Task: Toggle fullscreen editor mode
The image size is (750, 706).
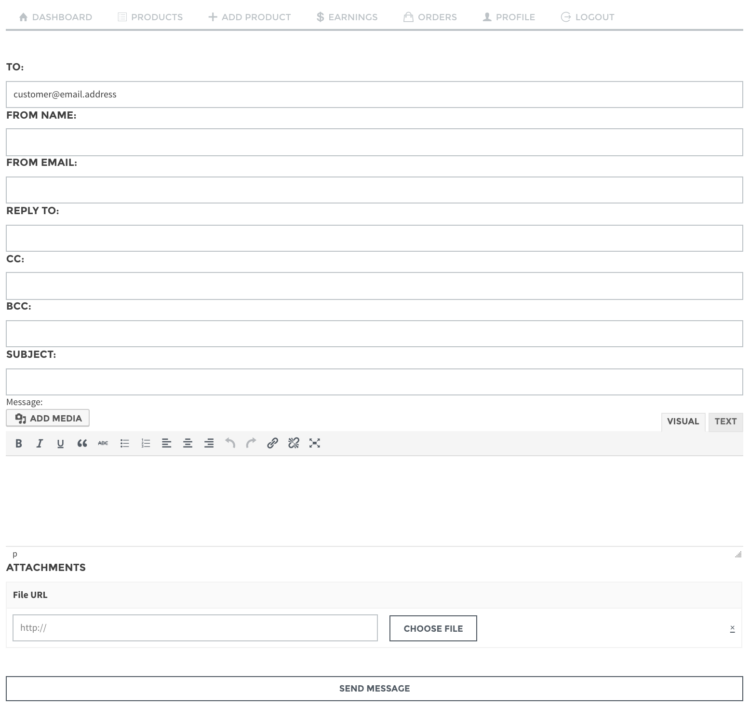Action: tap(314, 443)
